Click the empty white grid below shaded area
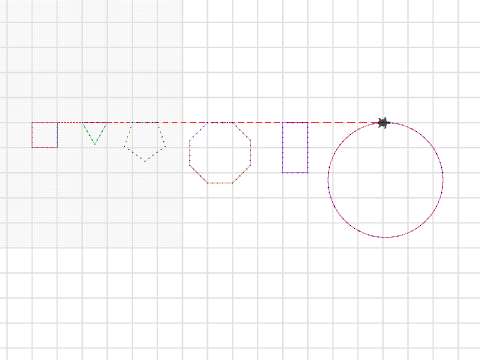Image resolution: width=480 pixels, height=360 pixels. click(x=91, y=303)
